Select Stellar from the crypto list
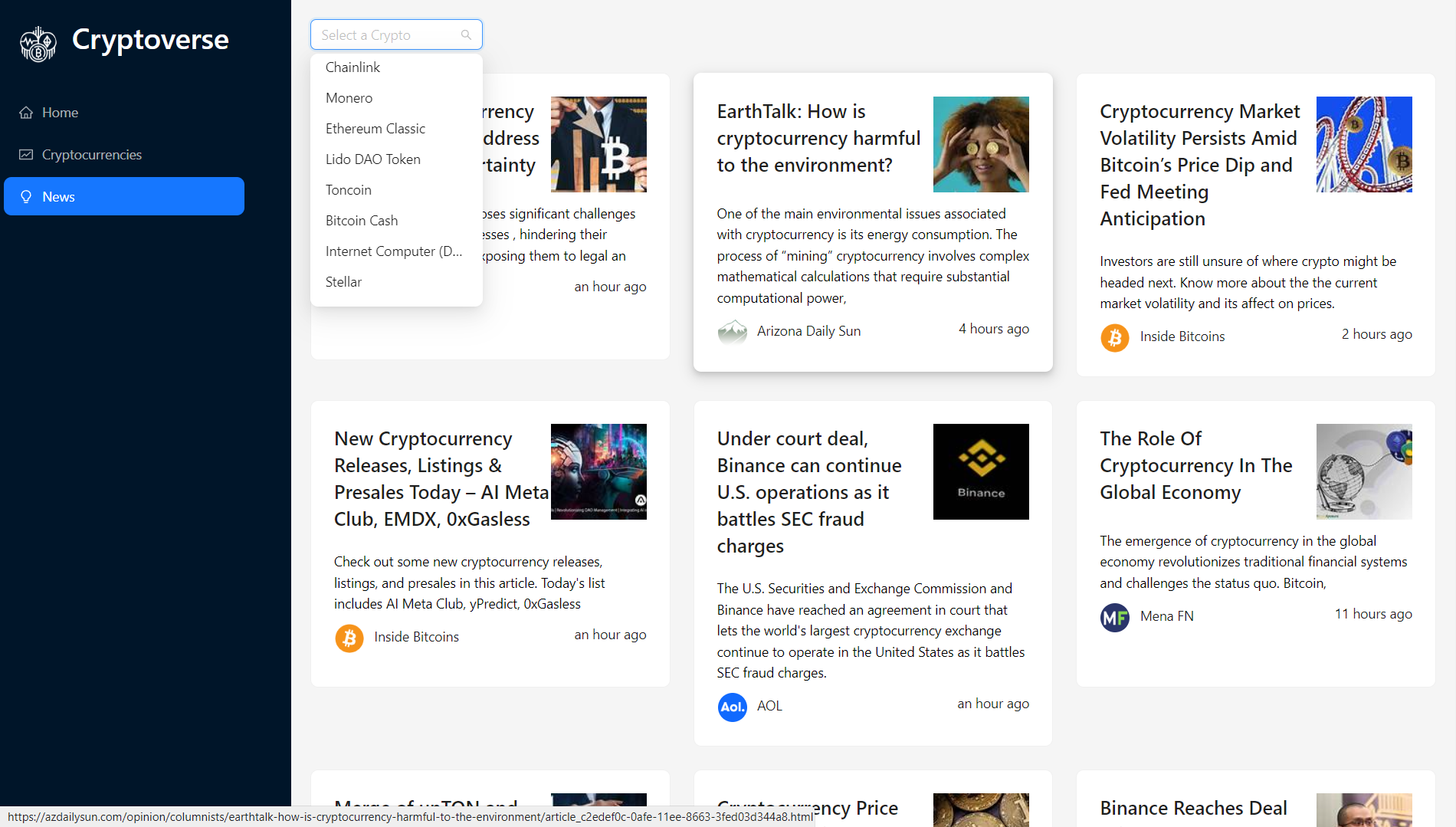The image size is (1456, 827). [x=343, y=282]
